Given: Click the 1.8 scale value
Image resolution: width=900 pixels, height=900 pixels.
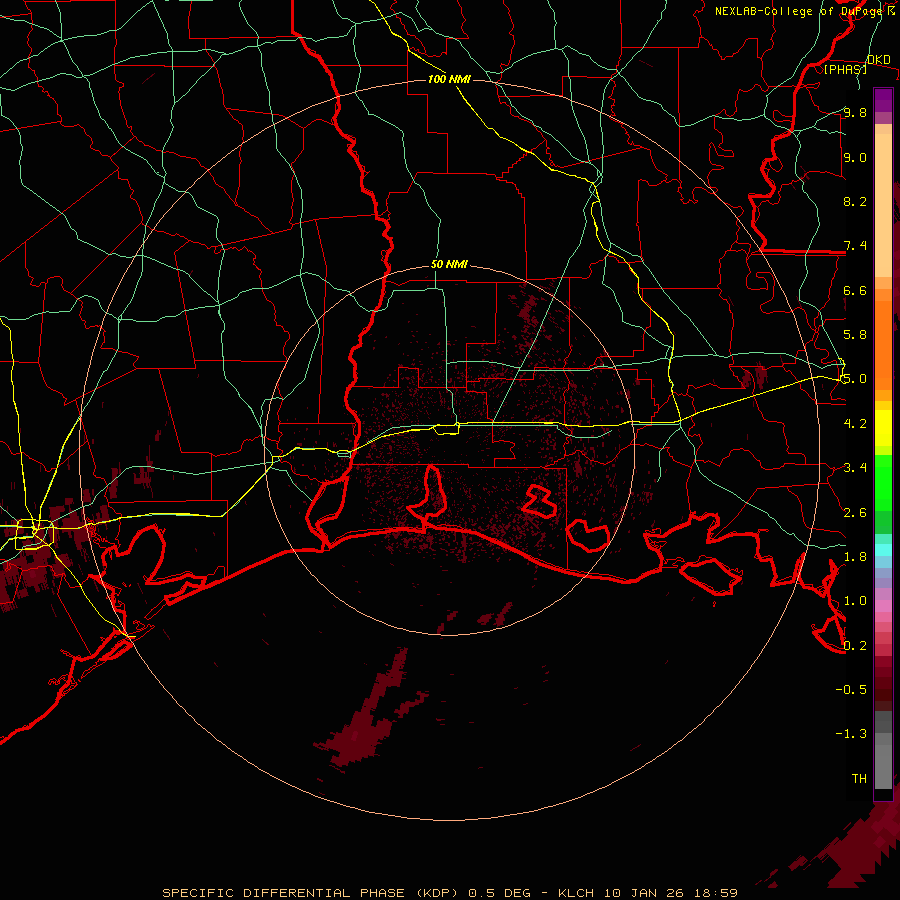Looking at the screenshot, I should 855,557.
